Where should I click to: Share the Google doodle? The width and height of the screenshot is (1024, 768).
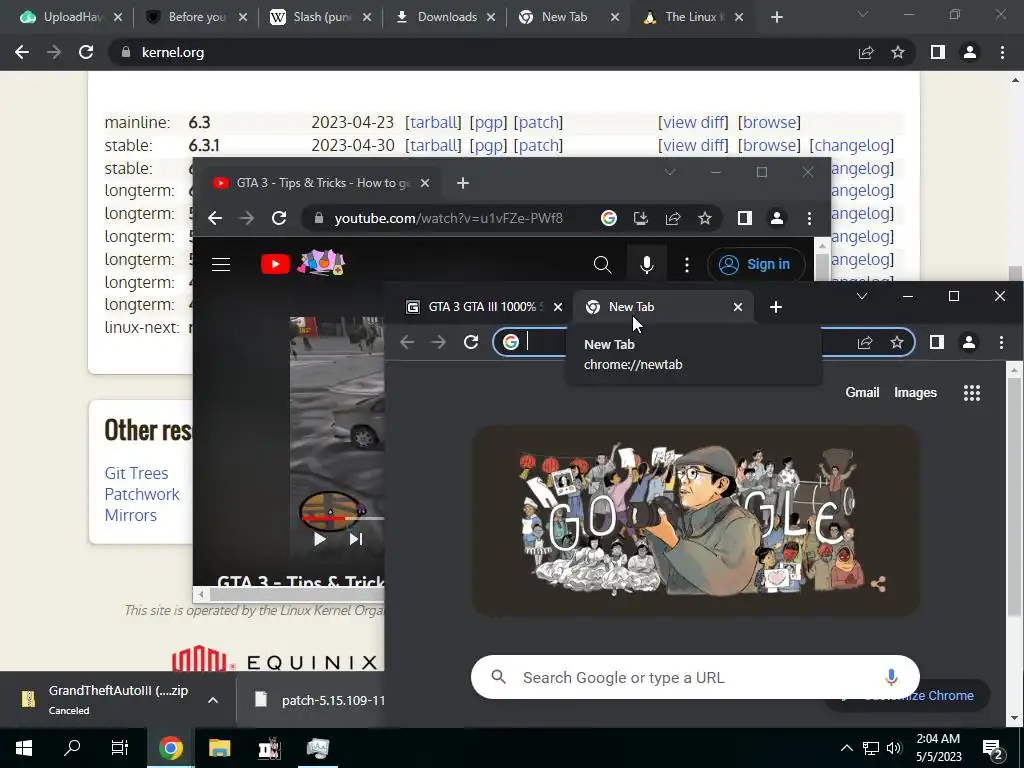coord(878,584)
